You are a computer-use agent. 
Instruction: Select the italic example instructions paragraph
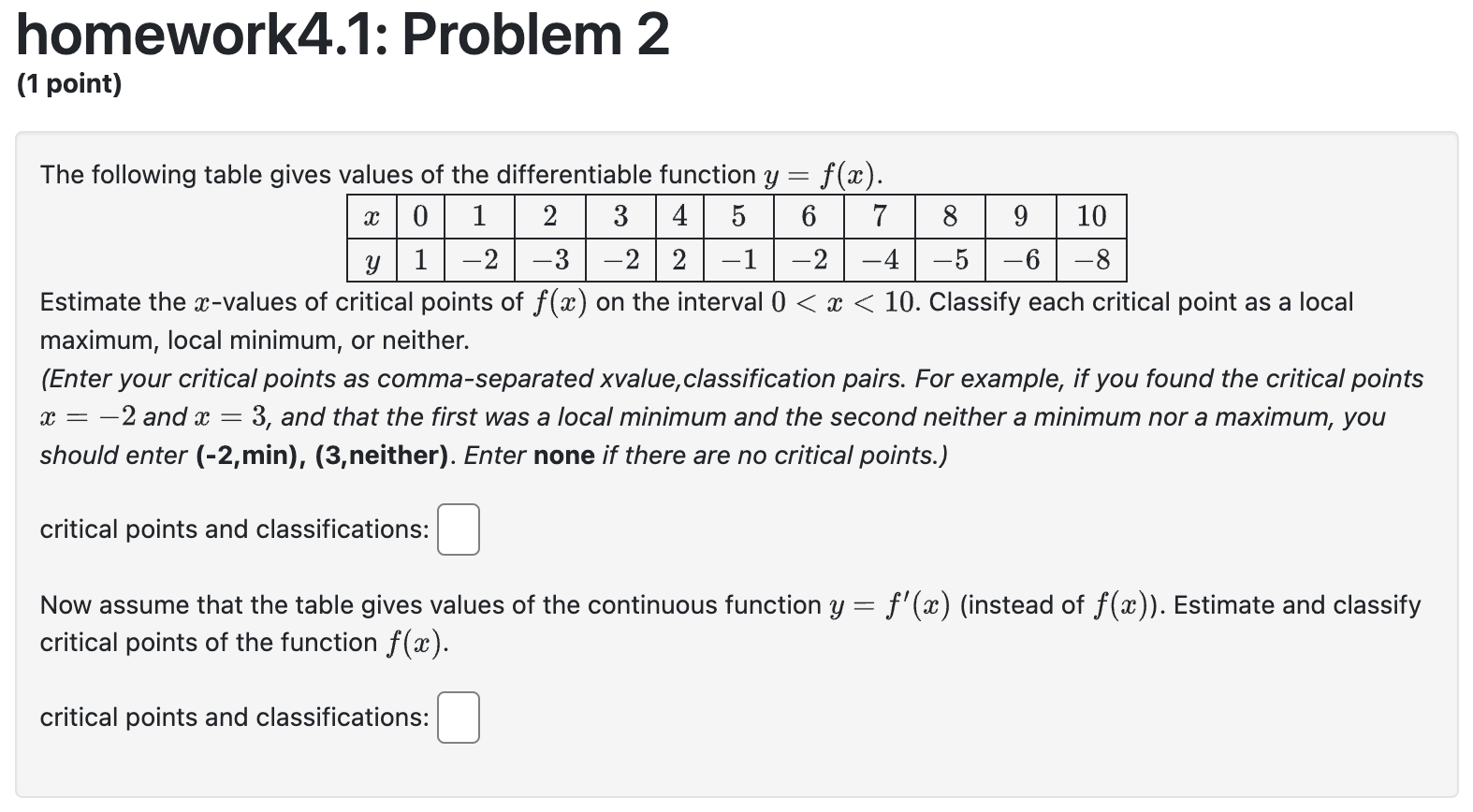730,416
